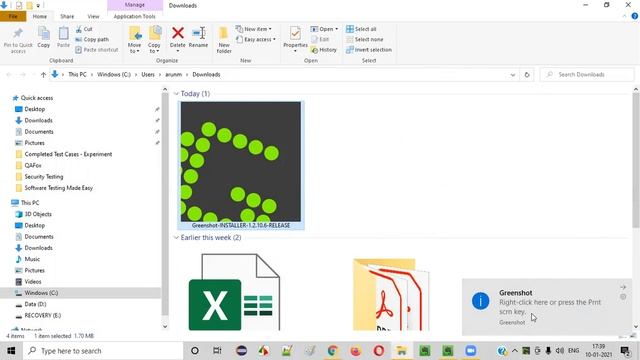Expand the address bar history dropdown
The image size is (640, 360).
click(x=513, y=75)
